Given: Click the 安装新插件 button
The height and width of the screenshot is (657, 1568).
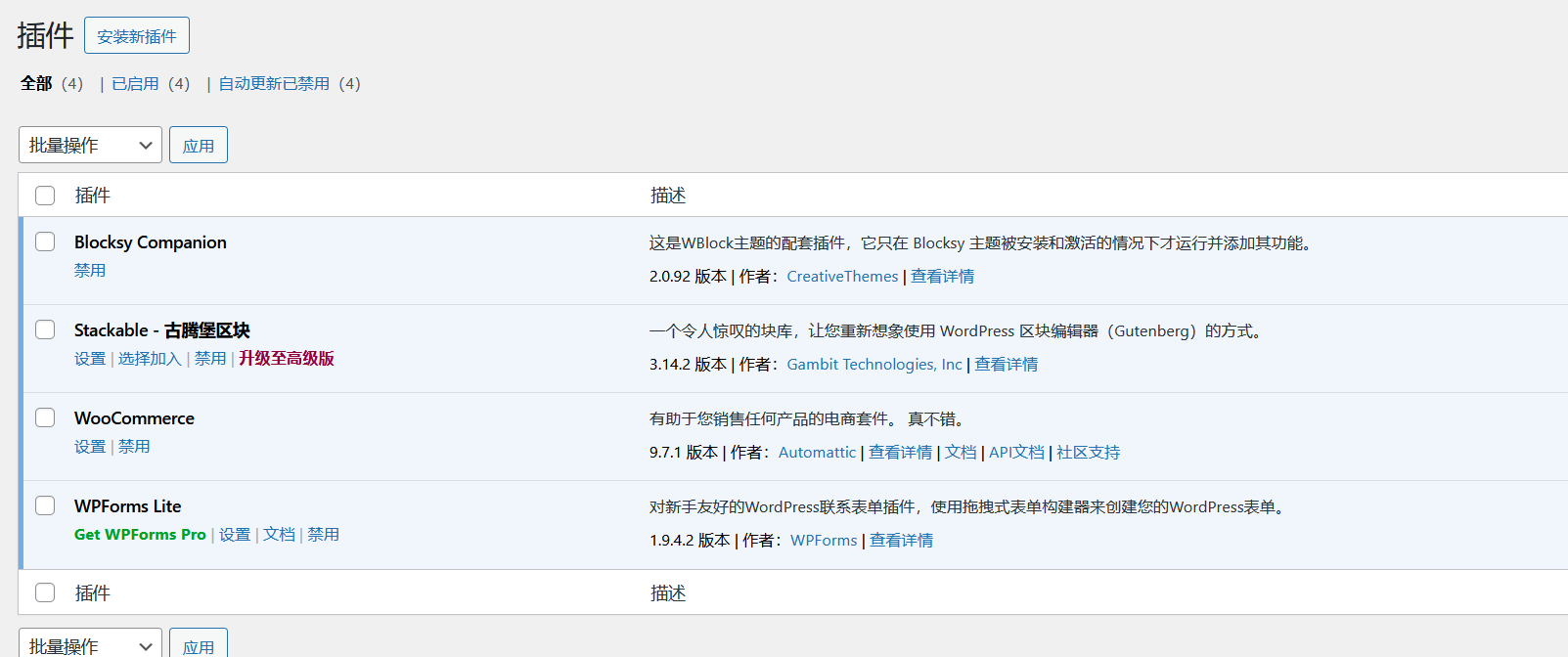Looking at the screenshot, I should click(137, 36).
